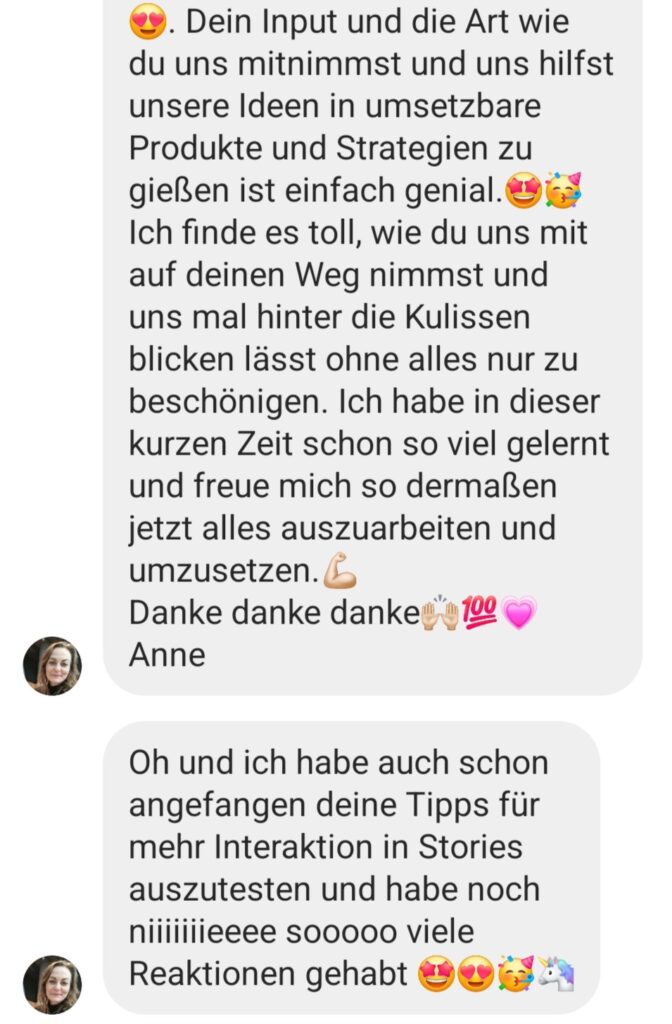This screenshot has width=672, height=1024.
Task: Select the long message starting with 'Dein Input'
Action: point(372,347)
